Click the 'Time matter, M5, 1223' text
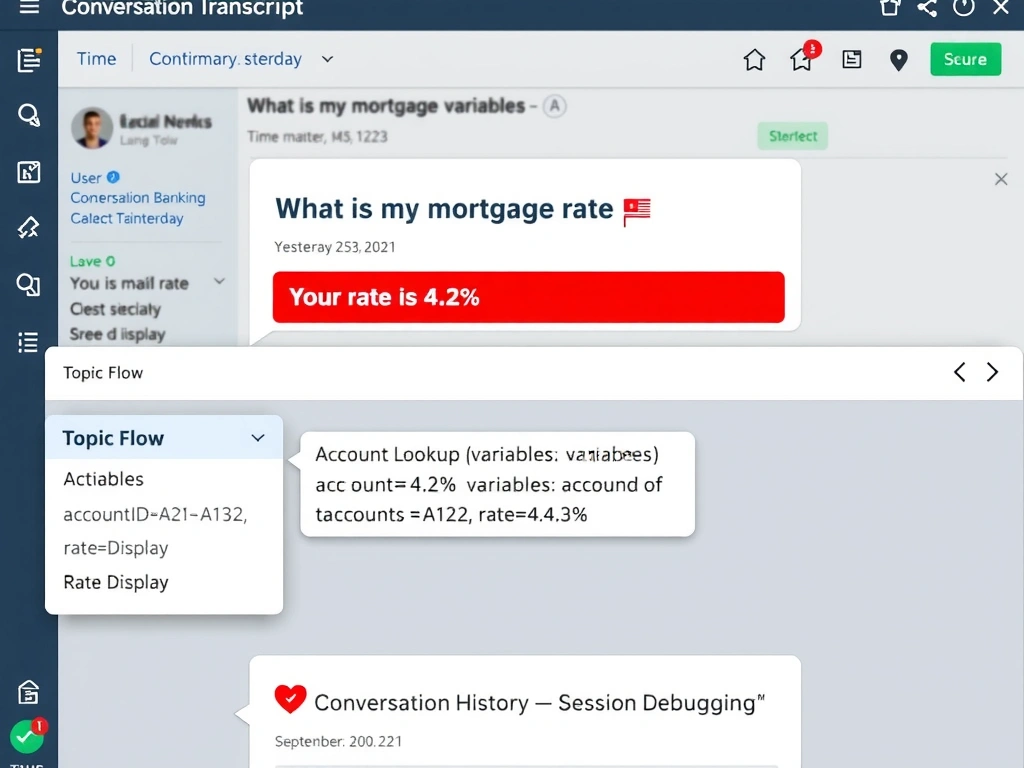Viewport: 1024px width, 768px height. coord(317,136)
